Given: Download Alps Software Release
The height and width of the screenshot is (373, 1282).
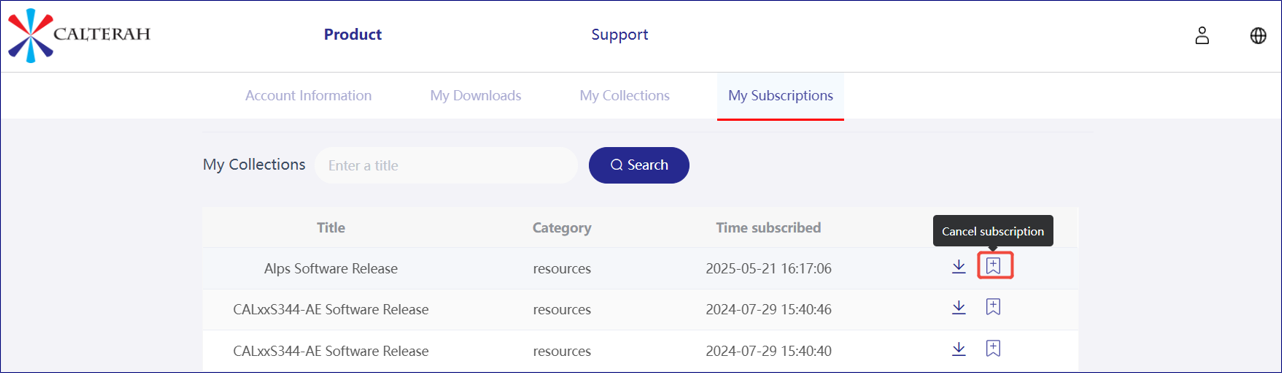Looking at the screenshot, I should pyautogui.click(x=959, y=266).
